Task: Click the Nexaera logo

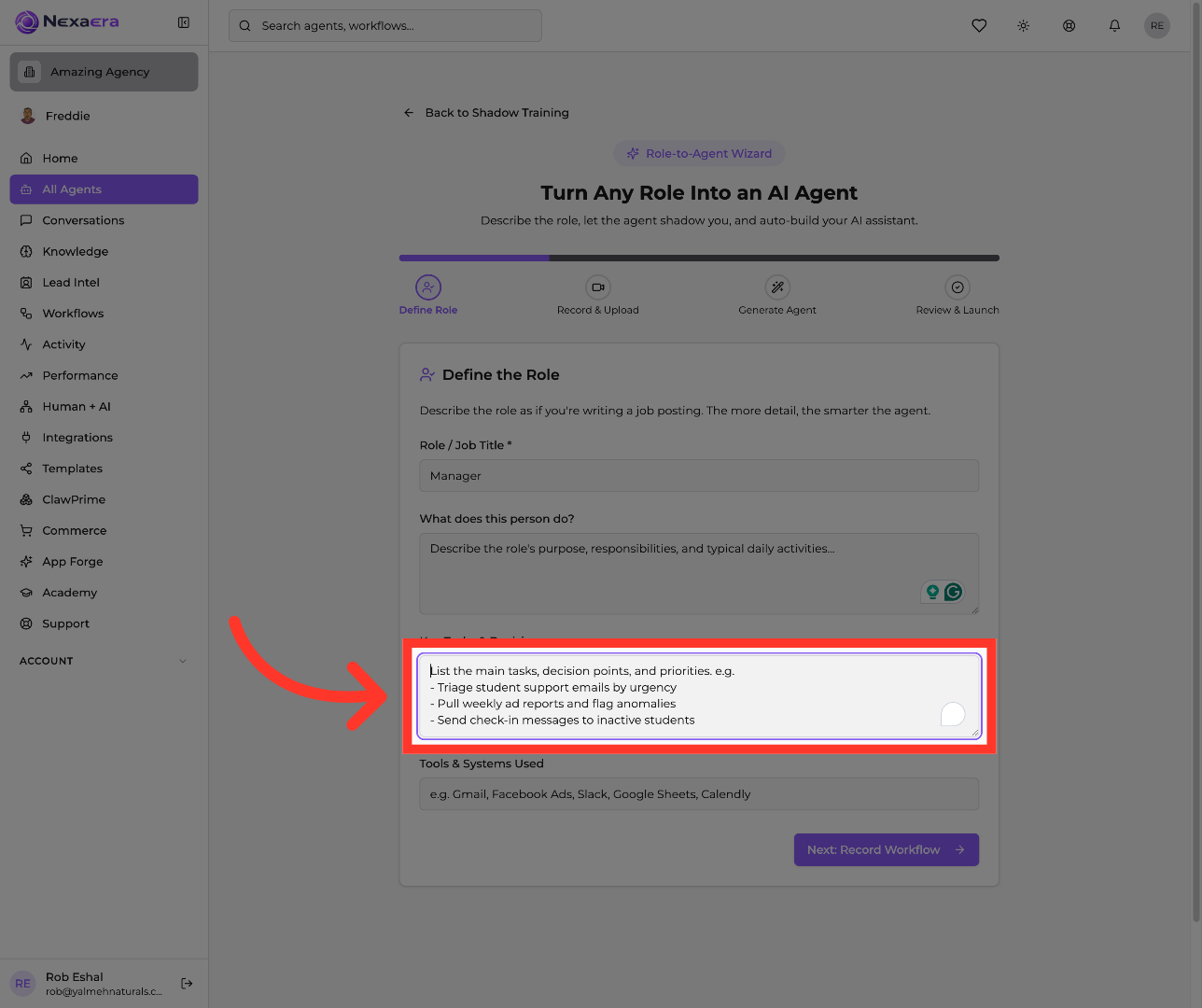Action: (67, 21)
